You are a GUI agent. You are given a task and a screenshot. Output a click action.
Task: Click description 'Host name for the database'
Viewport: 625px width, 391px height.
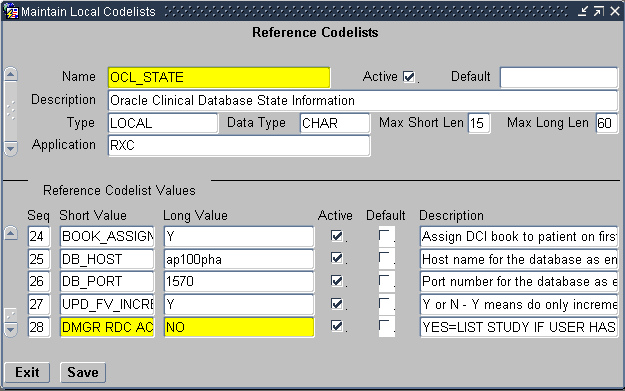point(519,259)
